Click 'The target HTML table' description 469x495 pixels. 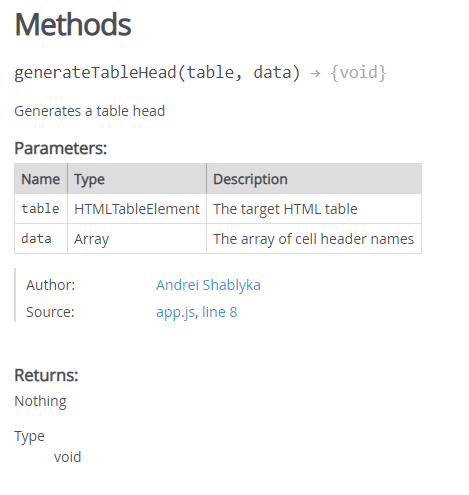pos(285,209)
